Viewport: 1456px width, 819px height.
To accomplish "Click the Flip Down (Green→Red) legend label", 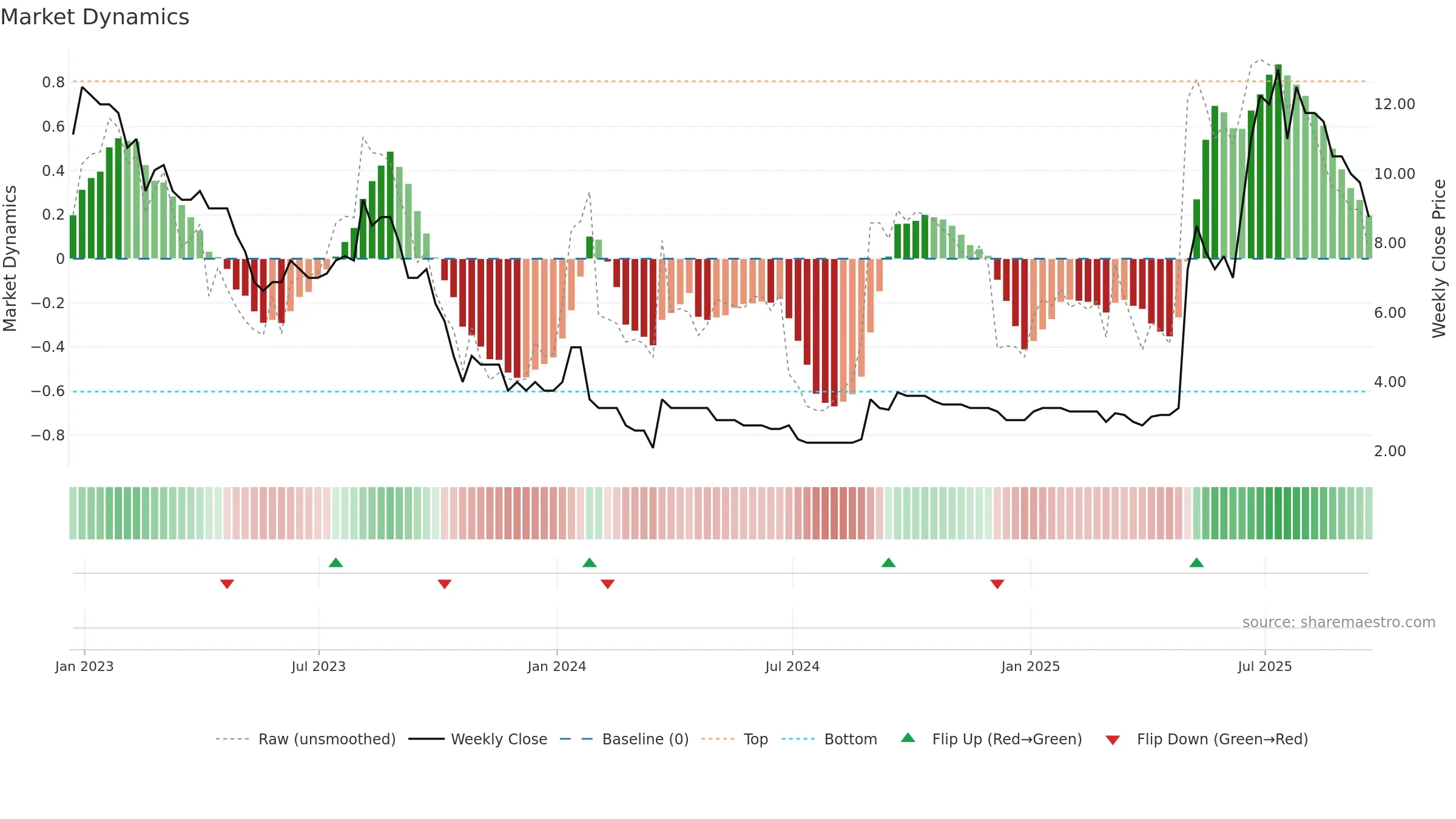I will pos(1222,739).
